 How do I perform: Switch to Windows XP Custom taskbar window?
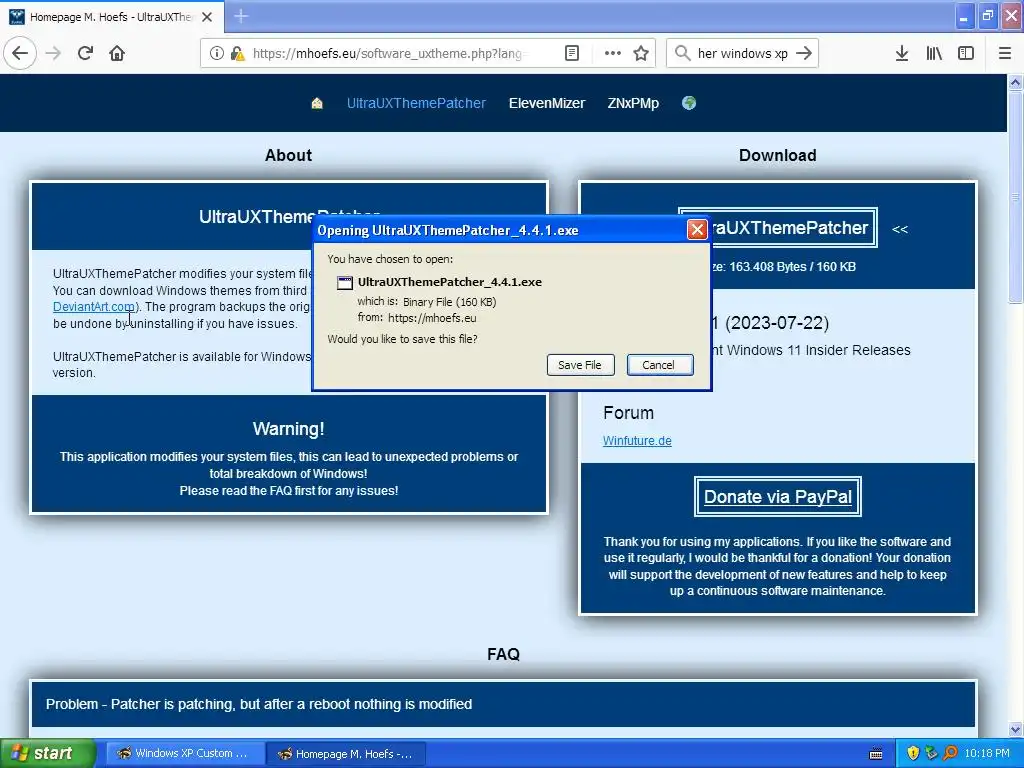185,754
